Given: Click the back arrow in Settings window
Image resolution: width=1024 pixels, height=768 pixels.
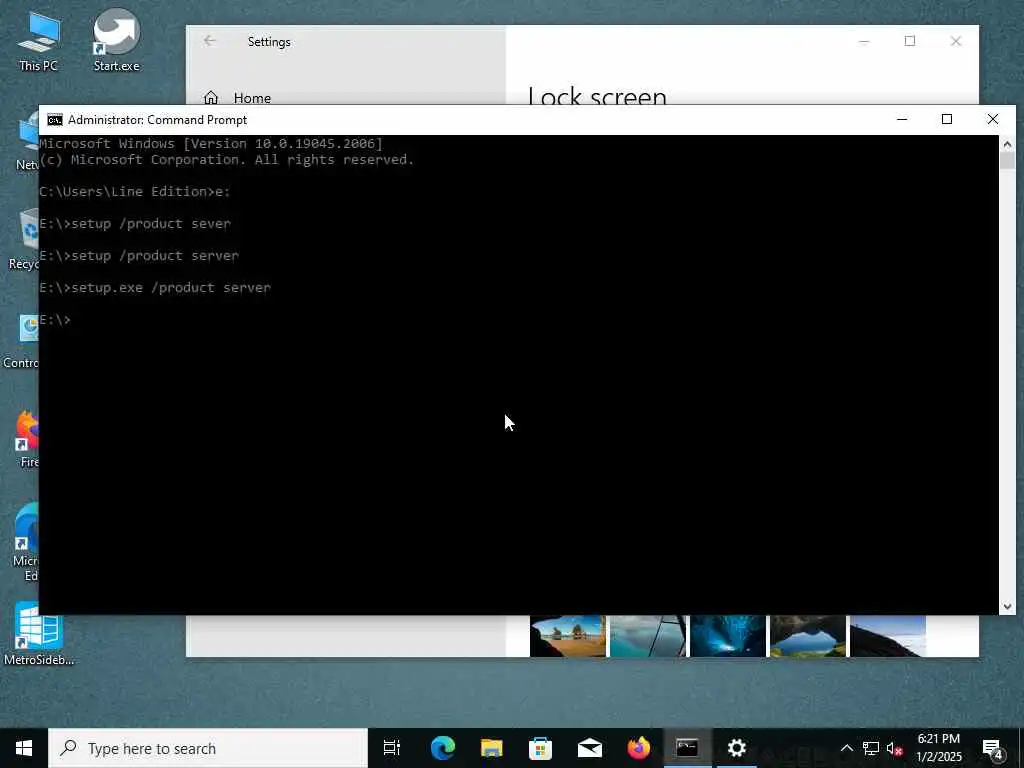Looking at the screenshot, I should pyautogui.click(x=210, y=41).
